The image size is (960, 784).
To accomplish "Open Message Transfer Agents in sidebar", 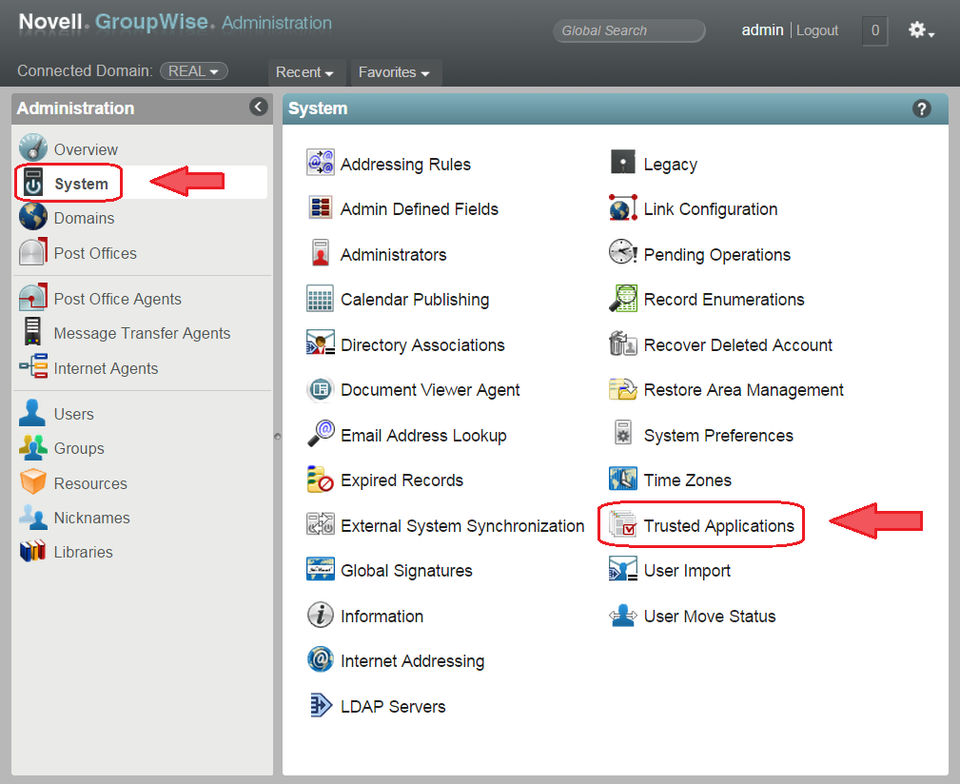I will click(141, 333).
